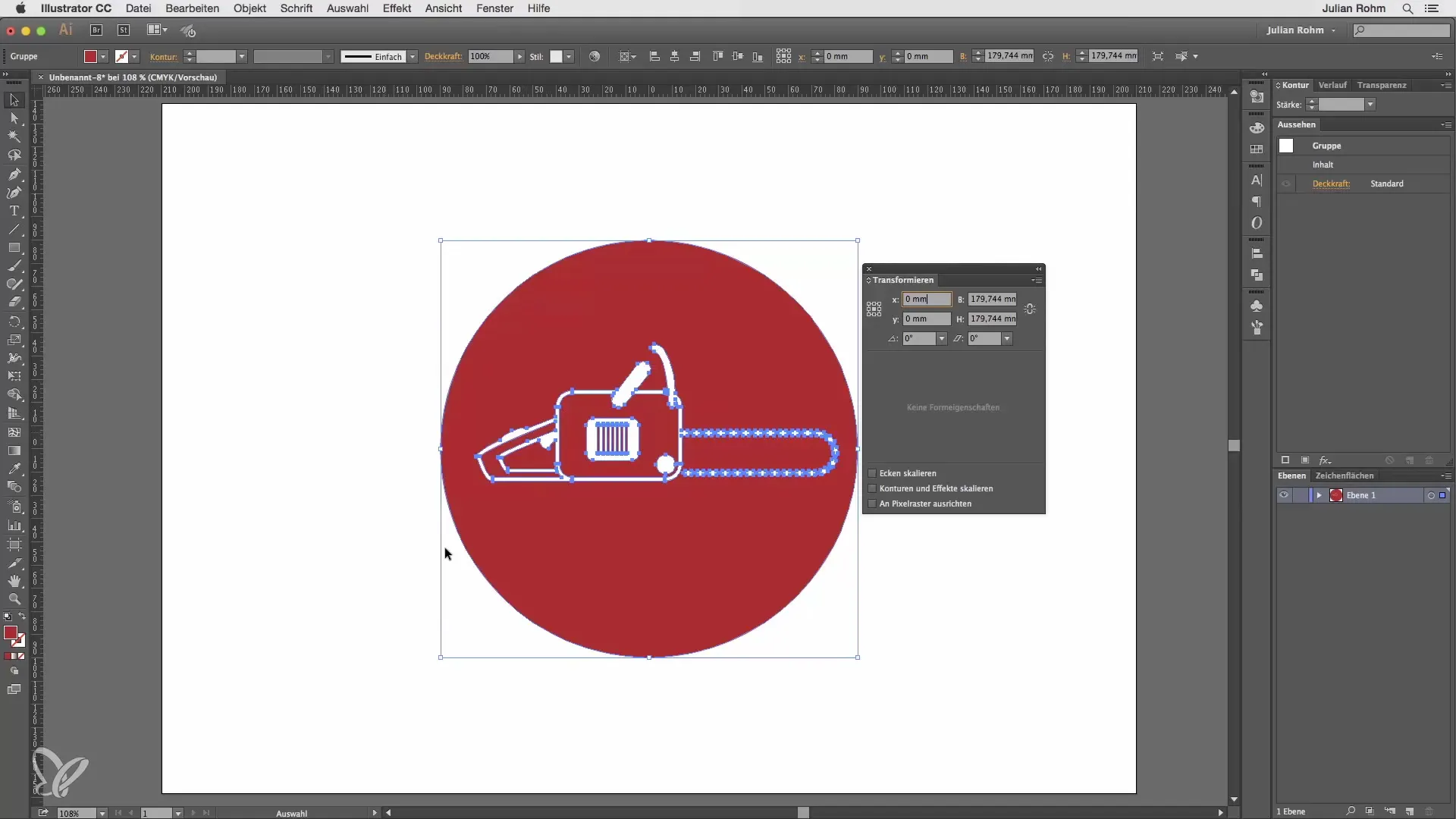Click the Recolor Artwork wheel icon
The width and height of the screenshot is (1456, 819).
(595, 56)
